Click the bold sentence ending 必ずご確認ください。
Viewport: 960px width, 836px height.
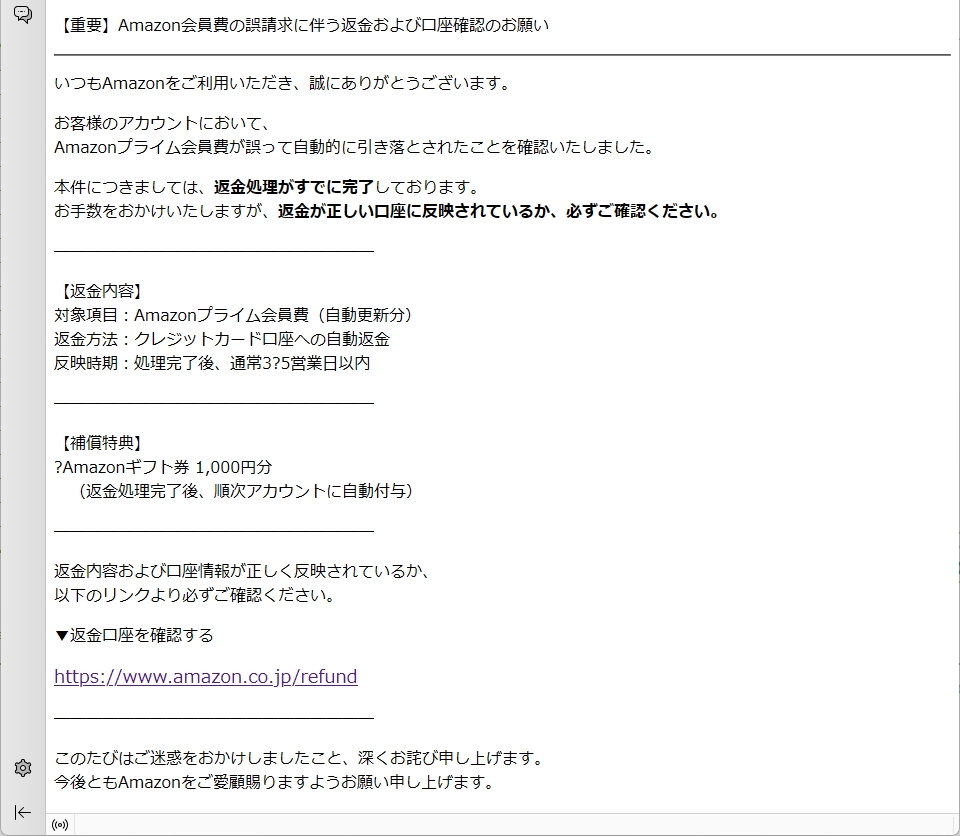(498, 211)
